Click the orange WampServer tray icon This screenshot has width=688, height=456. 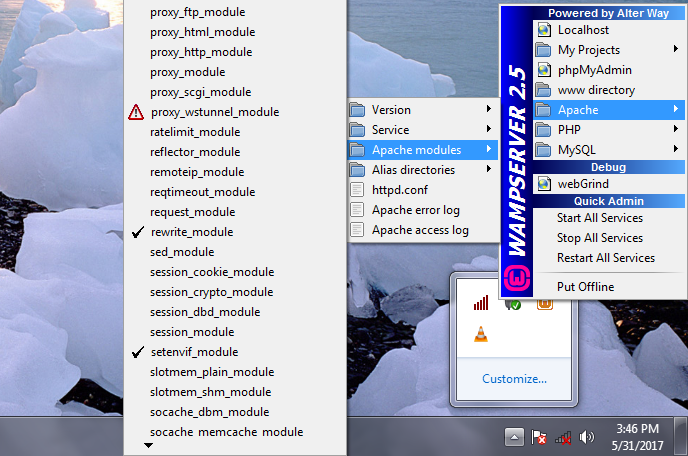click(545, 305)
